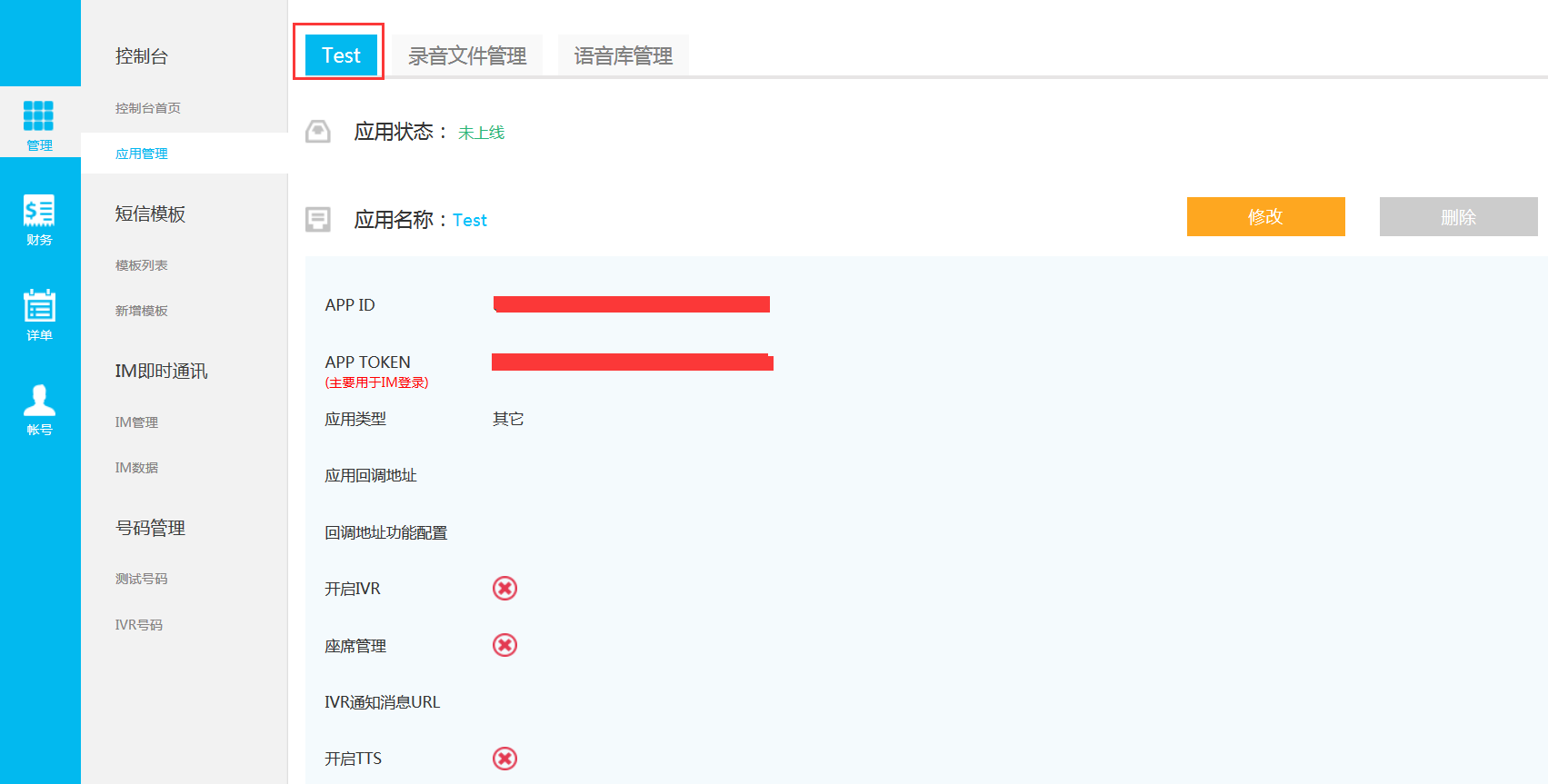Click the red X beside 座席管理
The width and height of the screenshot is (1548, 784).
[504, 645]
